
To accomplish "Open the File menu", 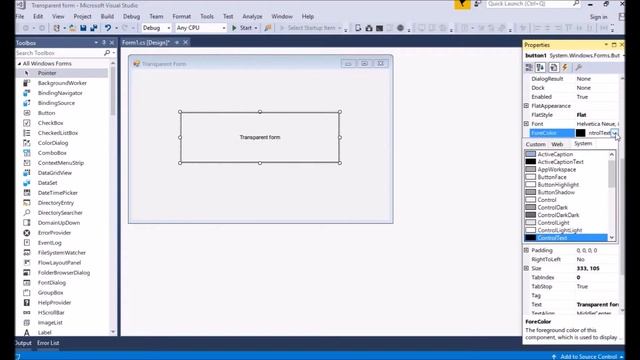I will point(20,16).
